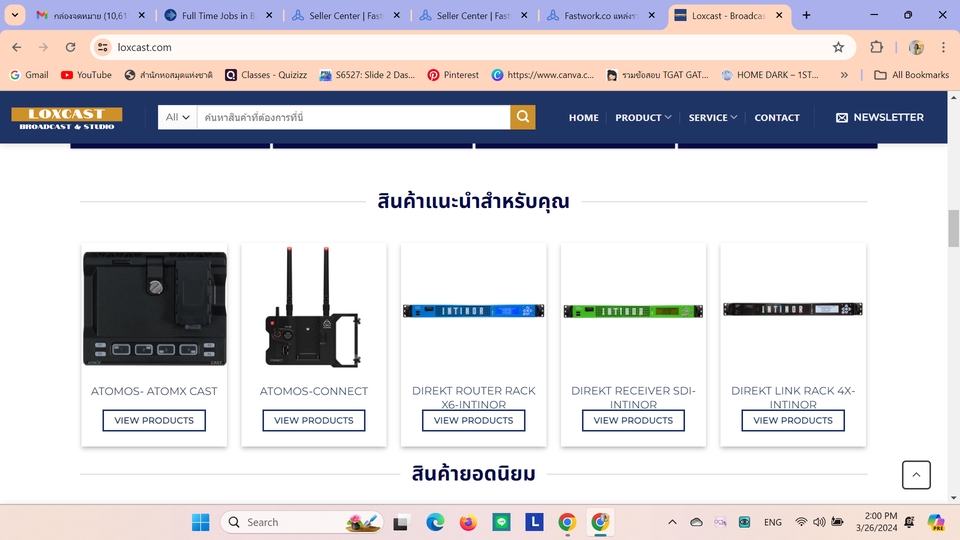This screenshot has height=540, width=960.
Task: Open the Atomos AtomX Cast product image
Action: click(x=155, y=309)
